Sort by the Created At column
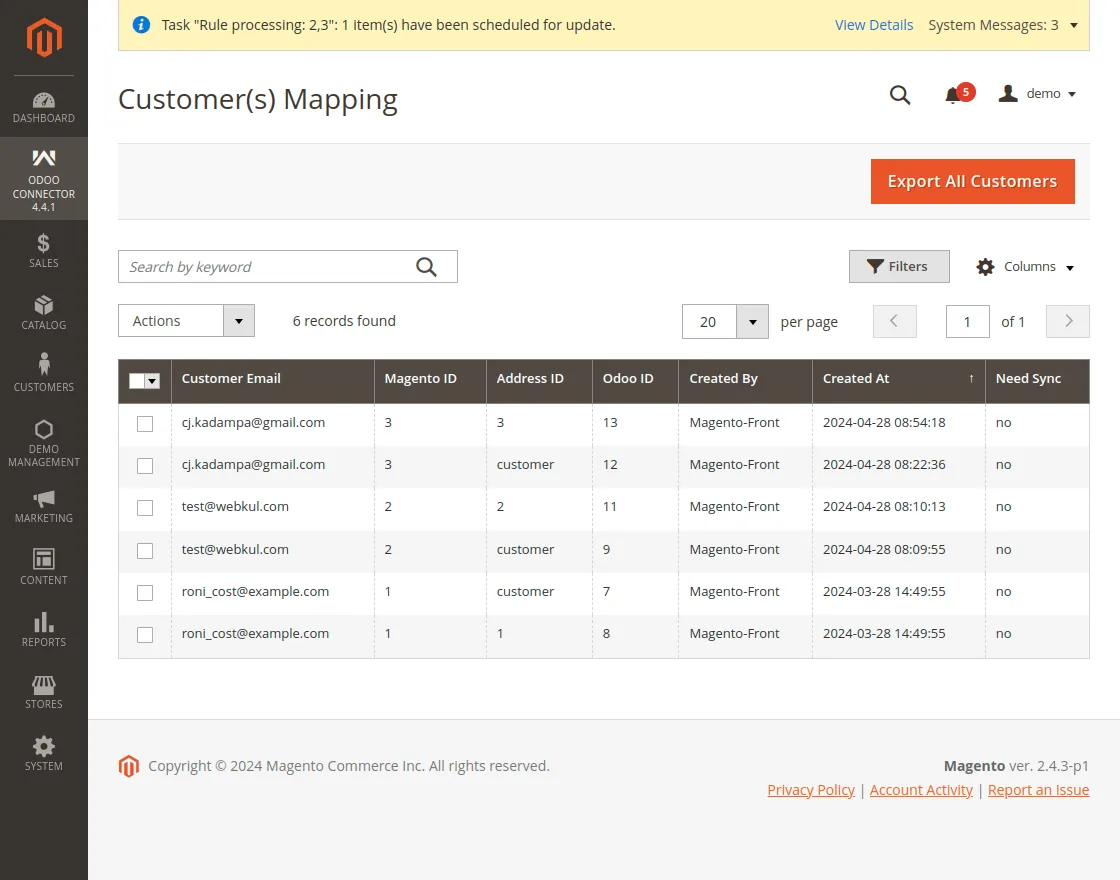This screenshot has height=880, width=1120. tap(856, 380)
